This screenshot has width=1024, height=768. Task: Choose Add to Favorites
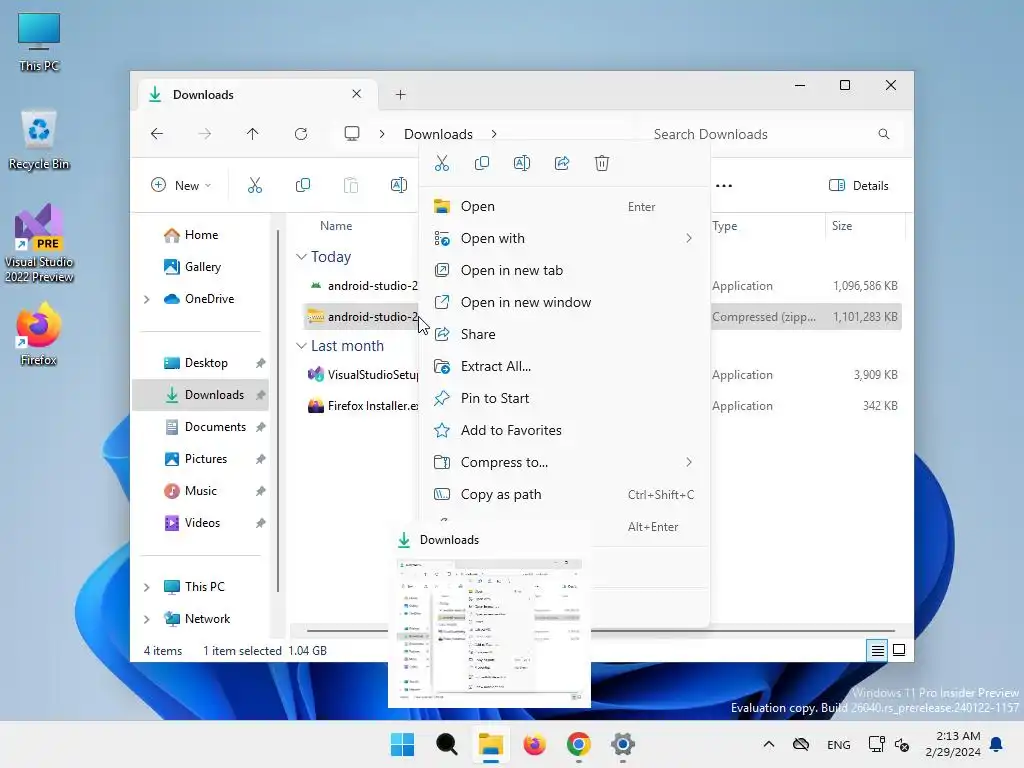pyautogui.click(x=564, y=430)
